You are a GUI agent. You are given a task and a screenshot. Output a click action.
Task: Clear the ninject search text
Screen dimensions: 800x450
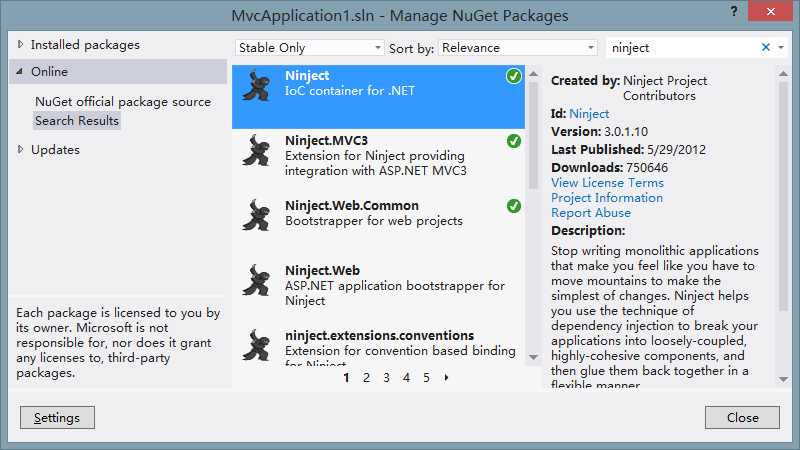point(765,47)
